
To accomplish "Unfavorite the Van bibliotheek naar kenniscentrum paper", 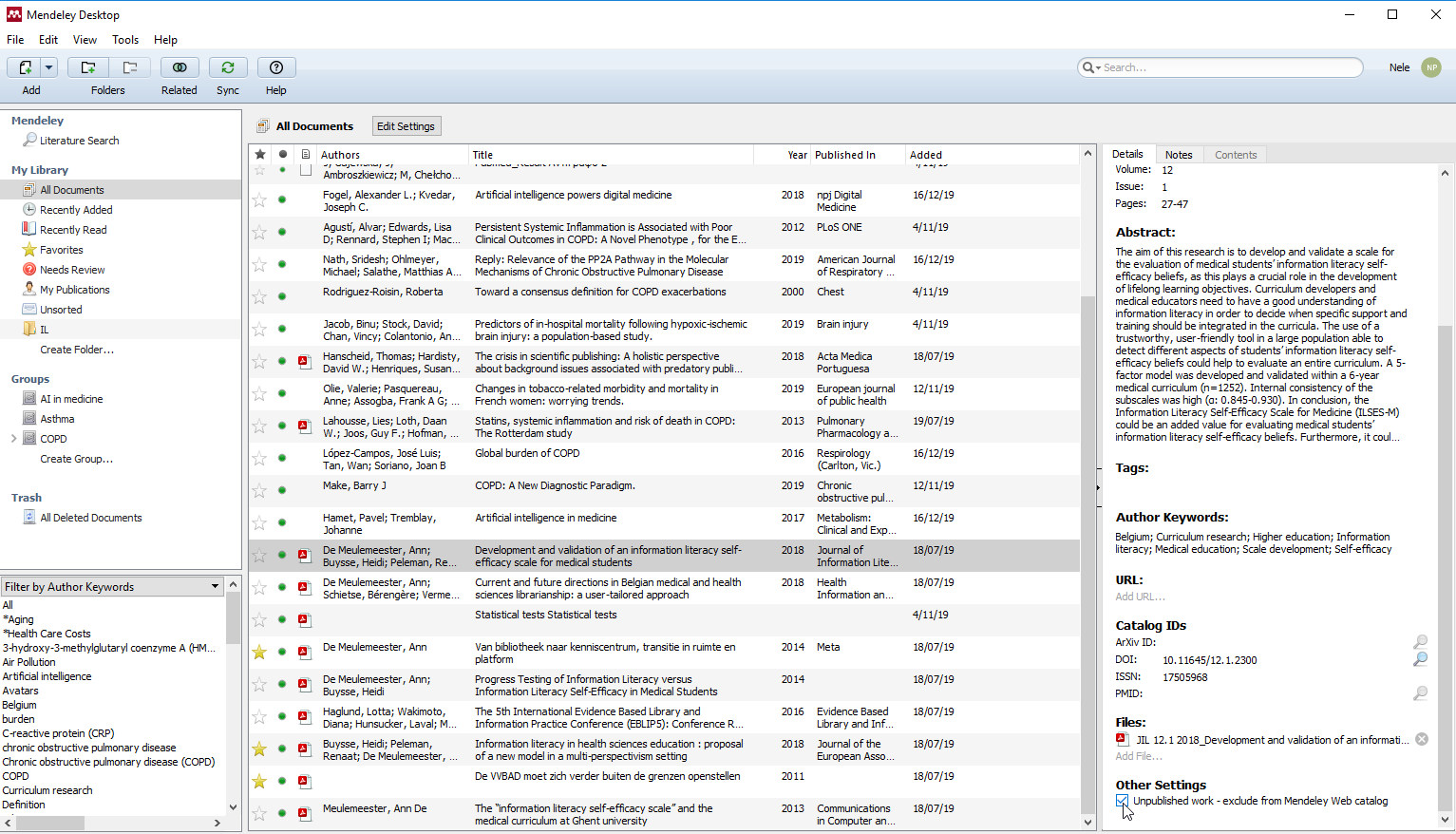I will [x=259, y=652].
